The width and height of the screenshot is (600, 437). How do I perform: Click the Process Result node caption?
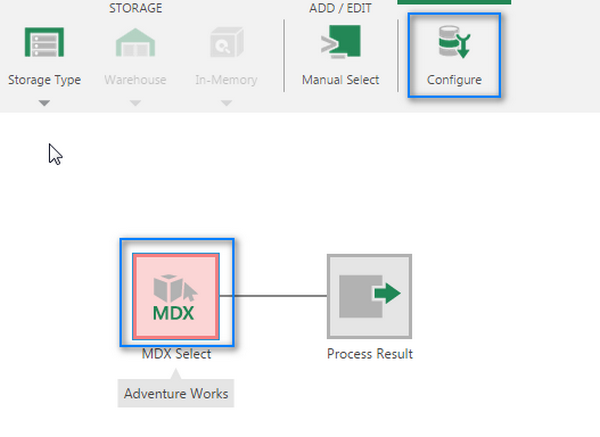[369, 353]
